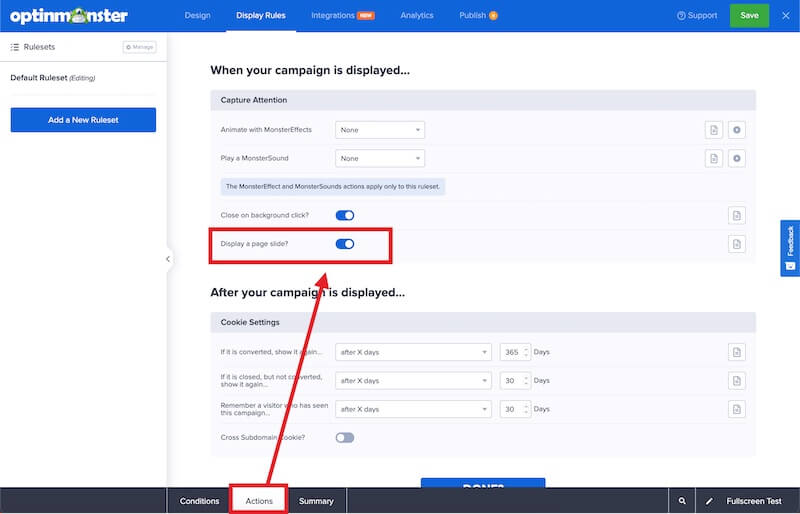Open the Conditions tab in bottom bar
800x514 pixels.
point(199,501)
